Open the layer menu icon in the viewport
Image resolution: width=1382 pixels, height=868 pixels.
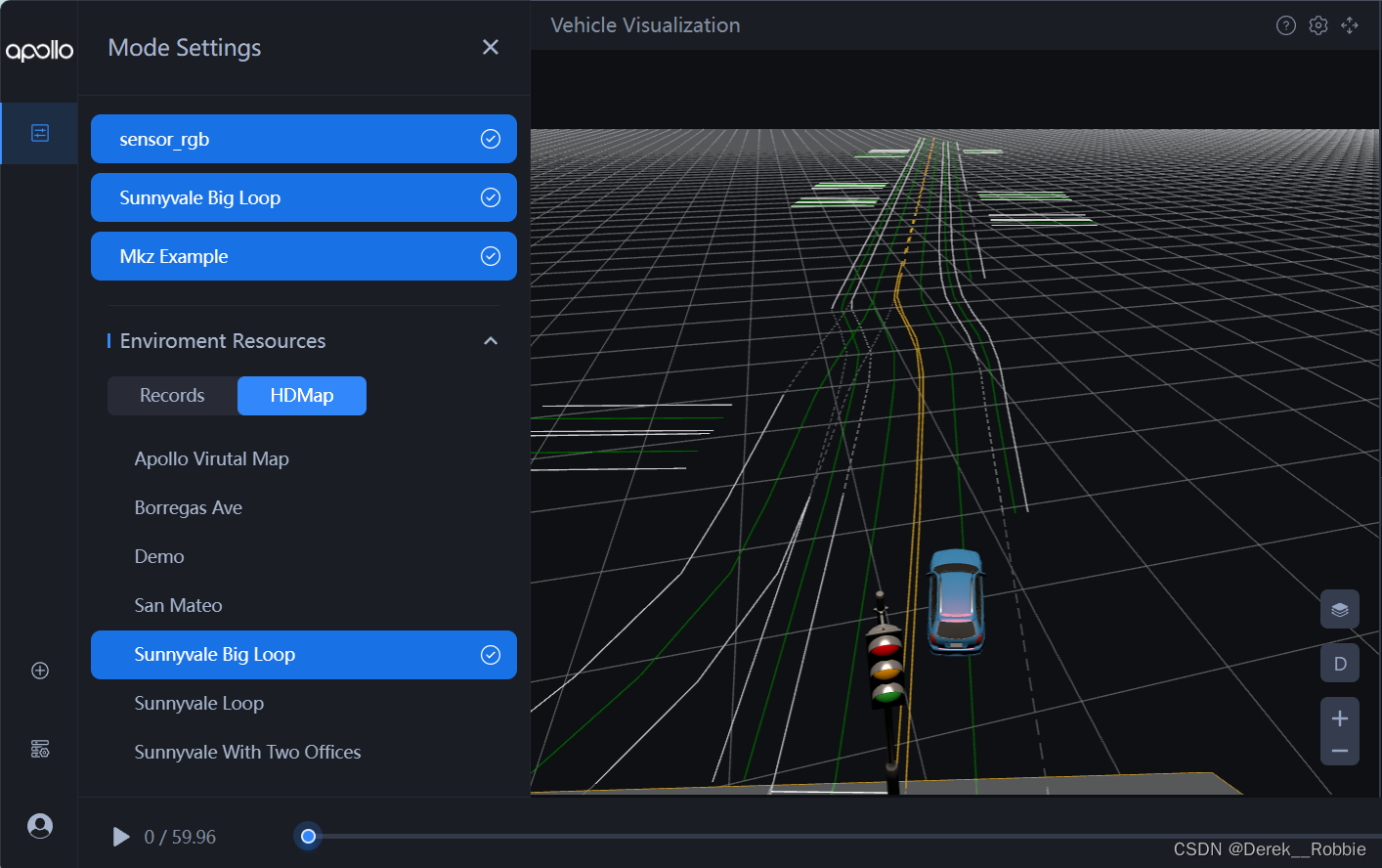click(1340, 609)
